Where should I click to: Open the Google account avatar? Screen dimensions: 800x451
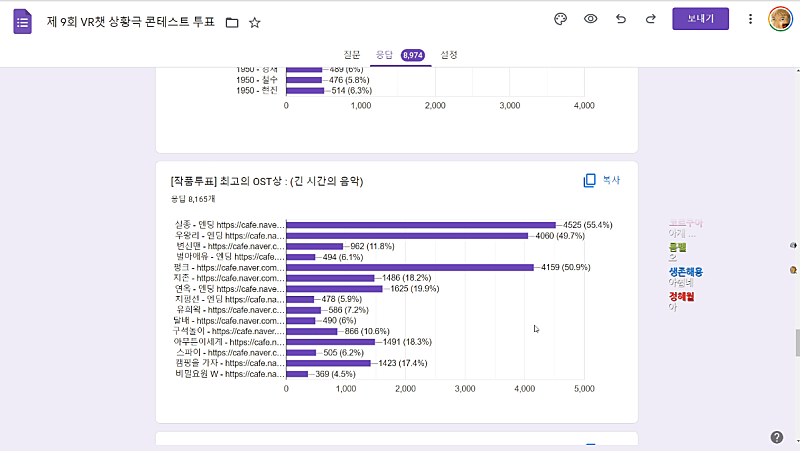coord(780,19)
